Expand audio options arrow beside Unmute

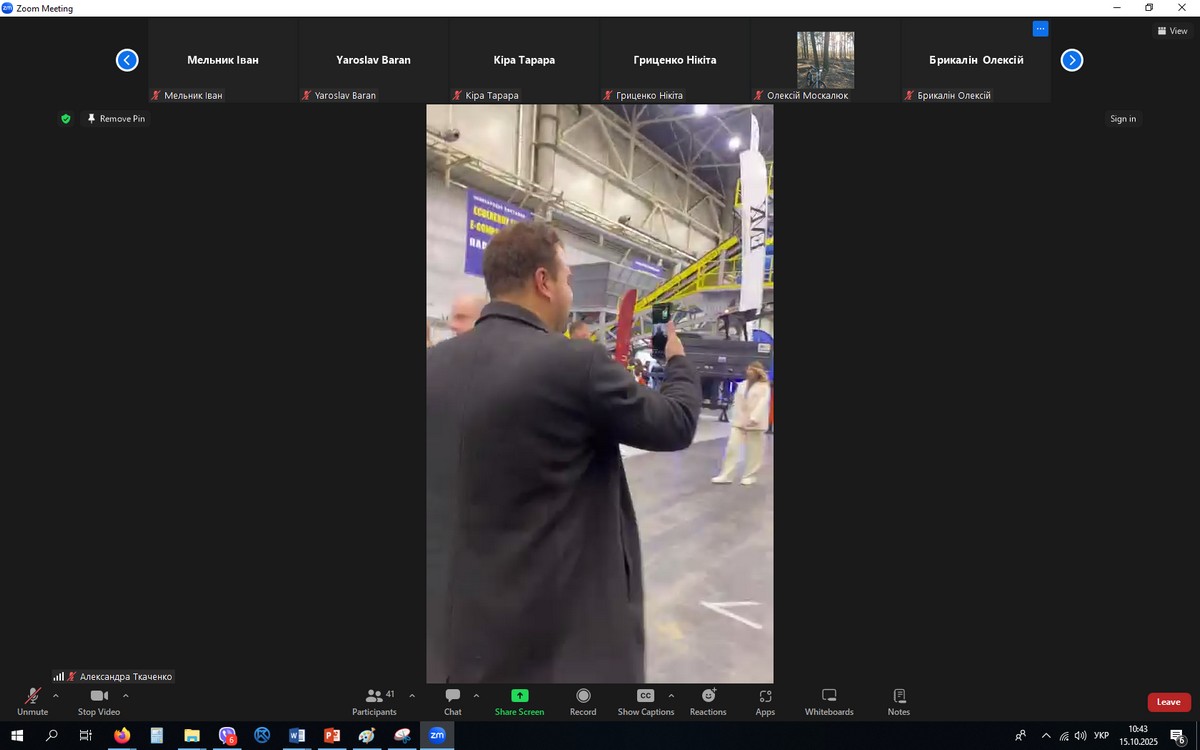coord(55,695)
